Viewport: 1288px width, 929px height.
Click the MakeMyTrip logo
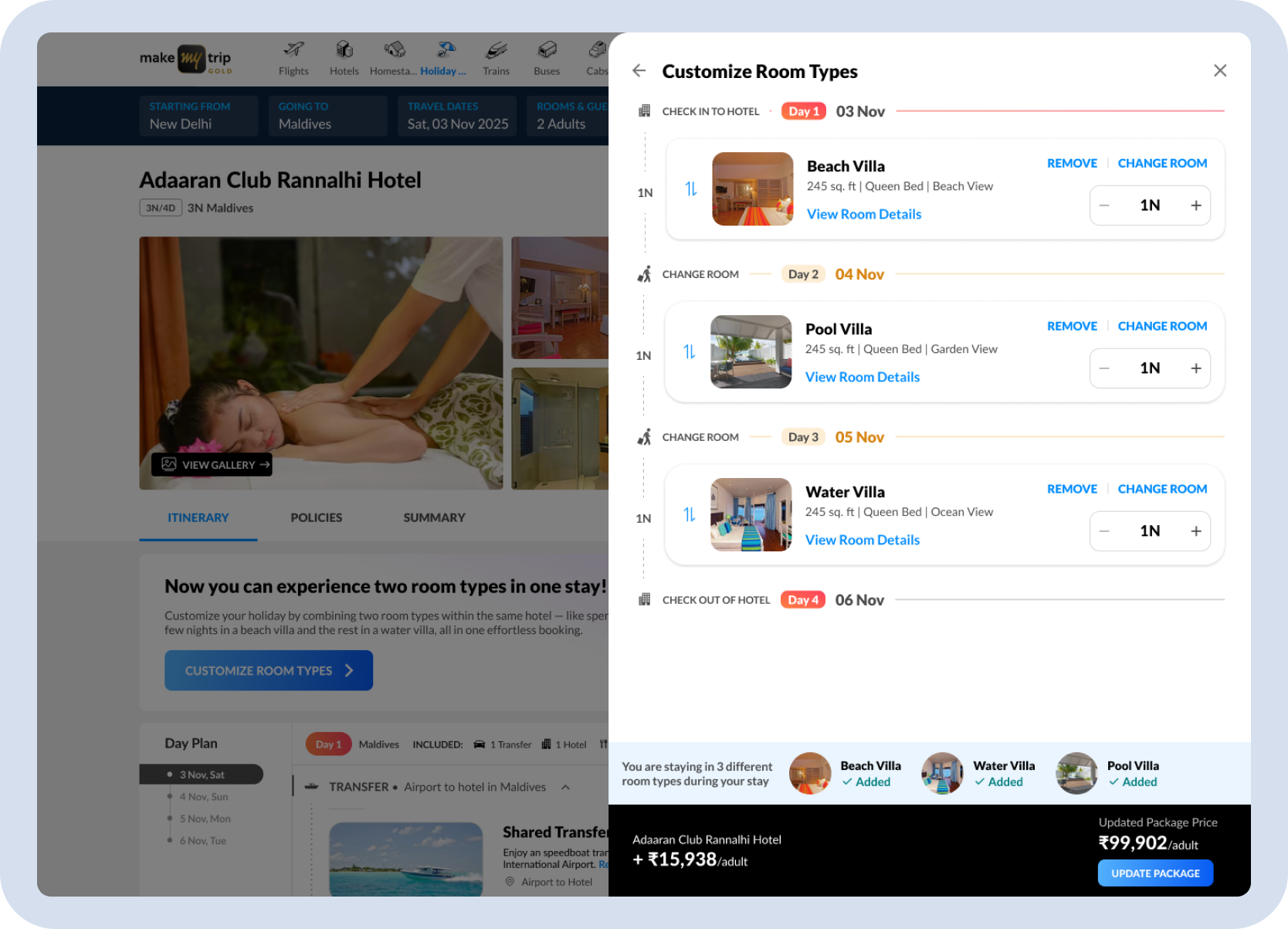[185, 59]
